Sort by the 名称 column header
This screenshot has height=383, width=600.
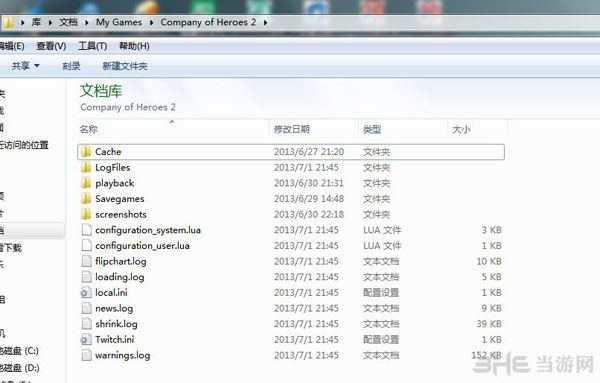(x=88, y=129)
